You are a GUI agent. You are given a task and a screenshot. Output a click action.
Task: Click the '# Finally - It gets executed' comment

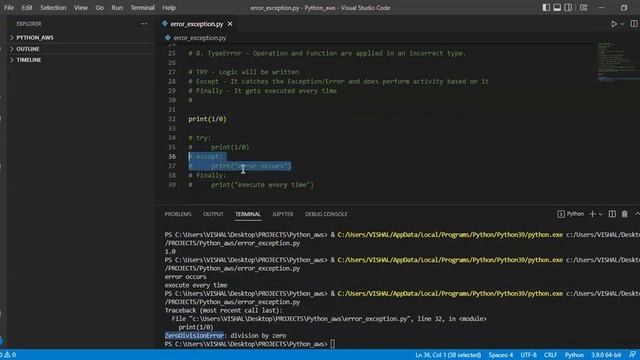(x=262, y=91)
